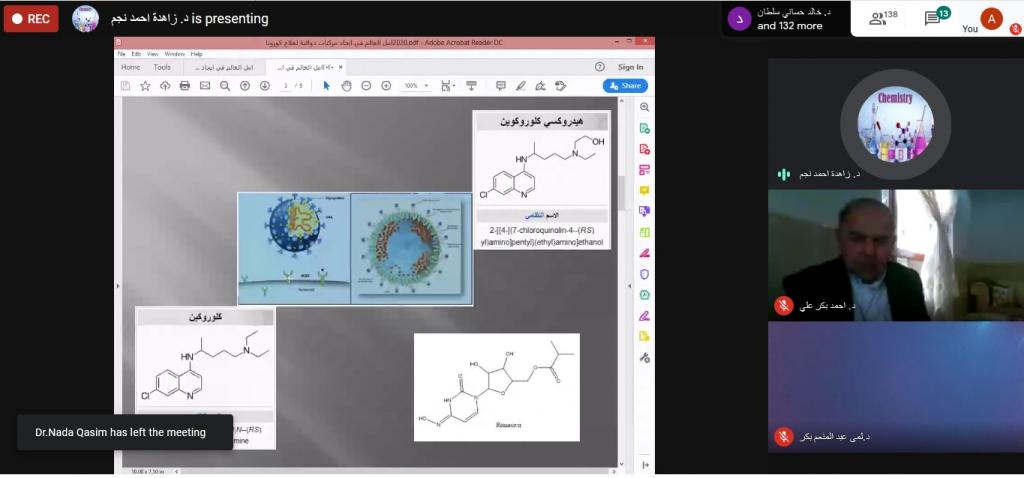This screenshot has height=478, width=1024.
Task: Open the participants list showing 138 people
Action: tap(883, 18)
